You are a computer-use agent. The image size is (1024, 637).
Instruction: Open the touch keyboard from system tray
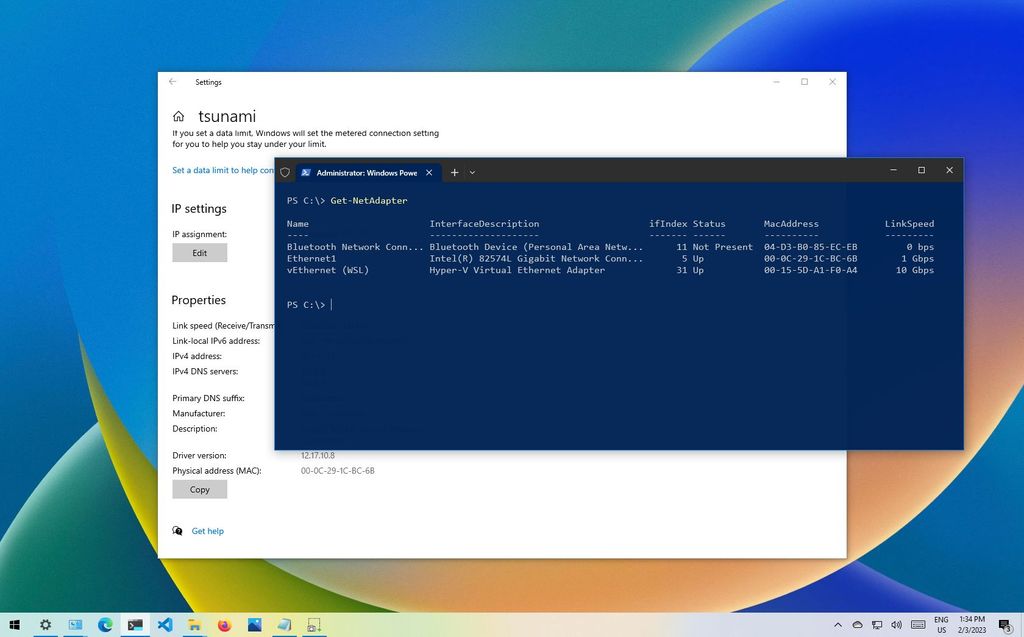coord(918,625)
